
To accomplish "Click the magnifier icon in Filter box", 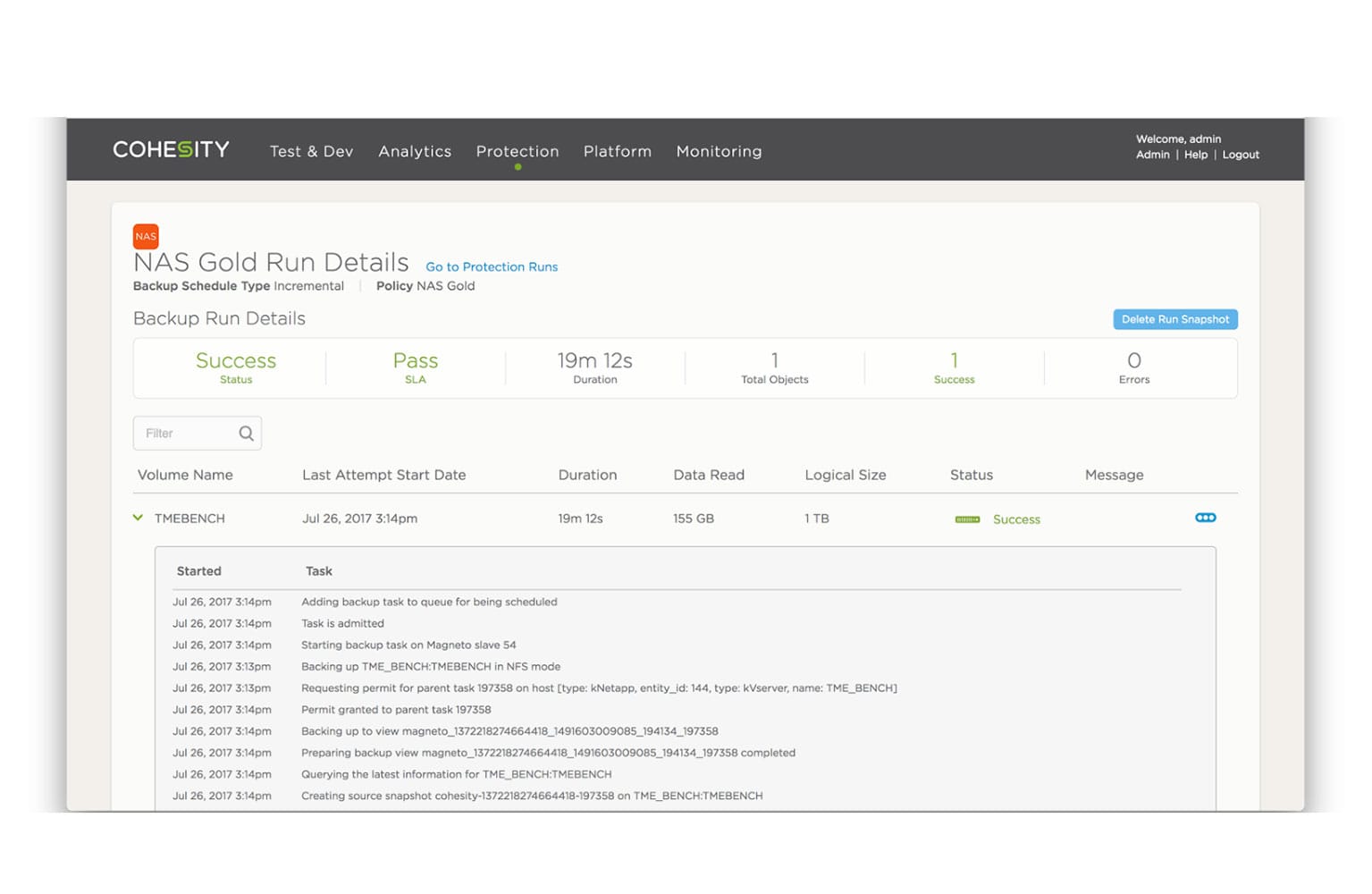I will tap(246, 434).
